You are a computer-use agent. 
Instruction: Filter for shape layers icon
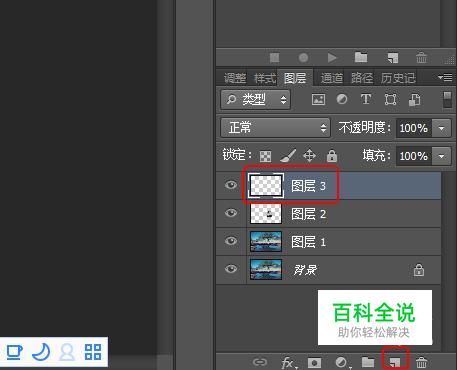pyautogui.click(x=390, y=99)
